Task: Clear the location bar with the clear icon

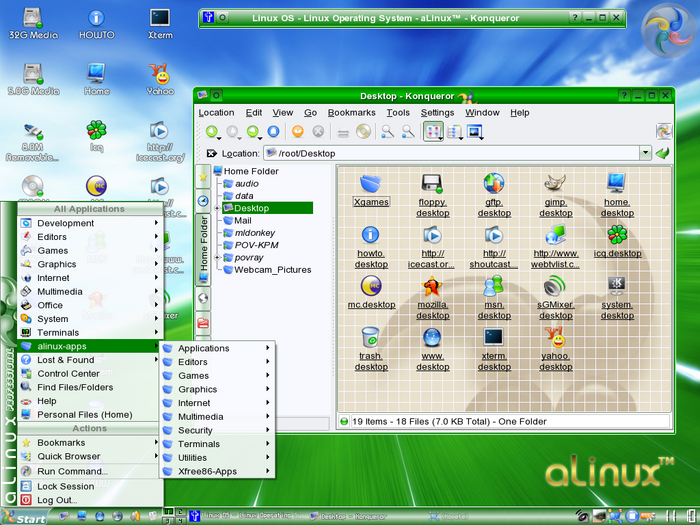Action: tap(211, 153)
